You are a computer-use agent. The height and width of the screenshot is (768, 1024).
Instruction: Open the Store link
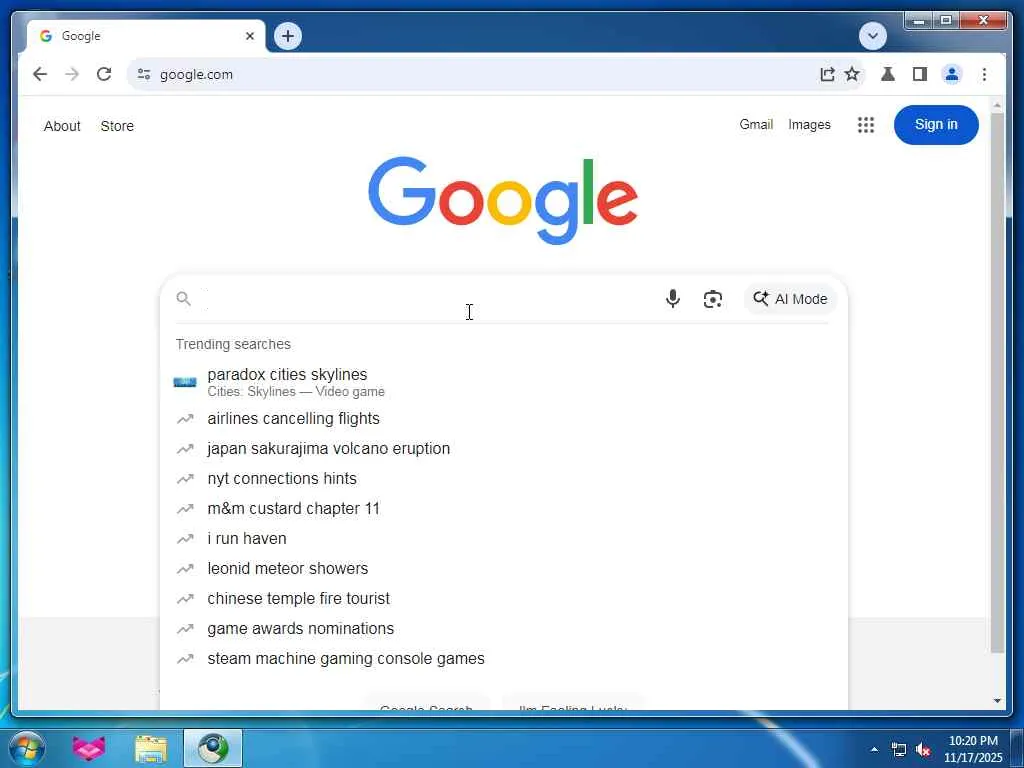click(x=117, y=126)
